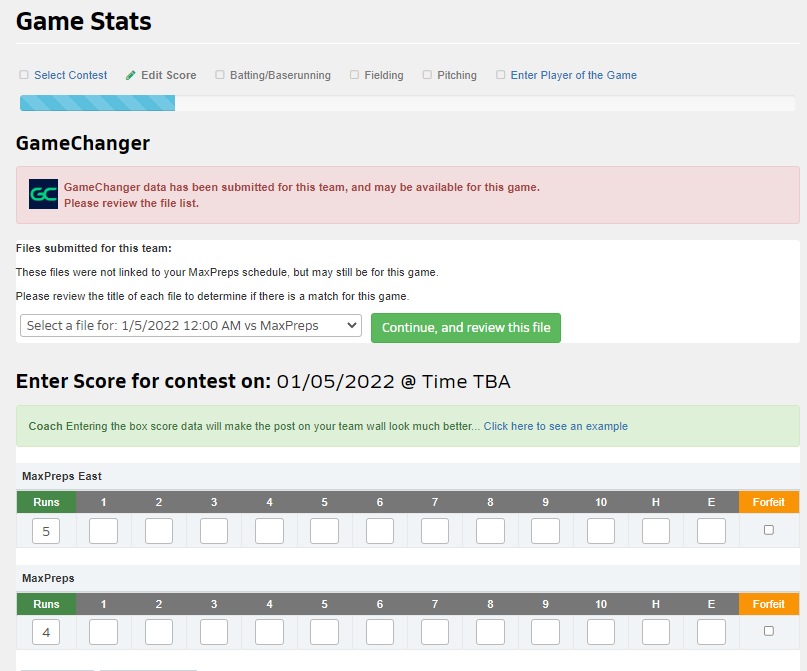Click the 'Please review the file list.' notice
Image resolution: width=807 pixels, height=671 pixels.
pos(131,203)
